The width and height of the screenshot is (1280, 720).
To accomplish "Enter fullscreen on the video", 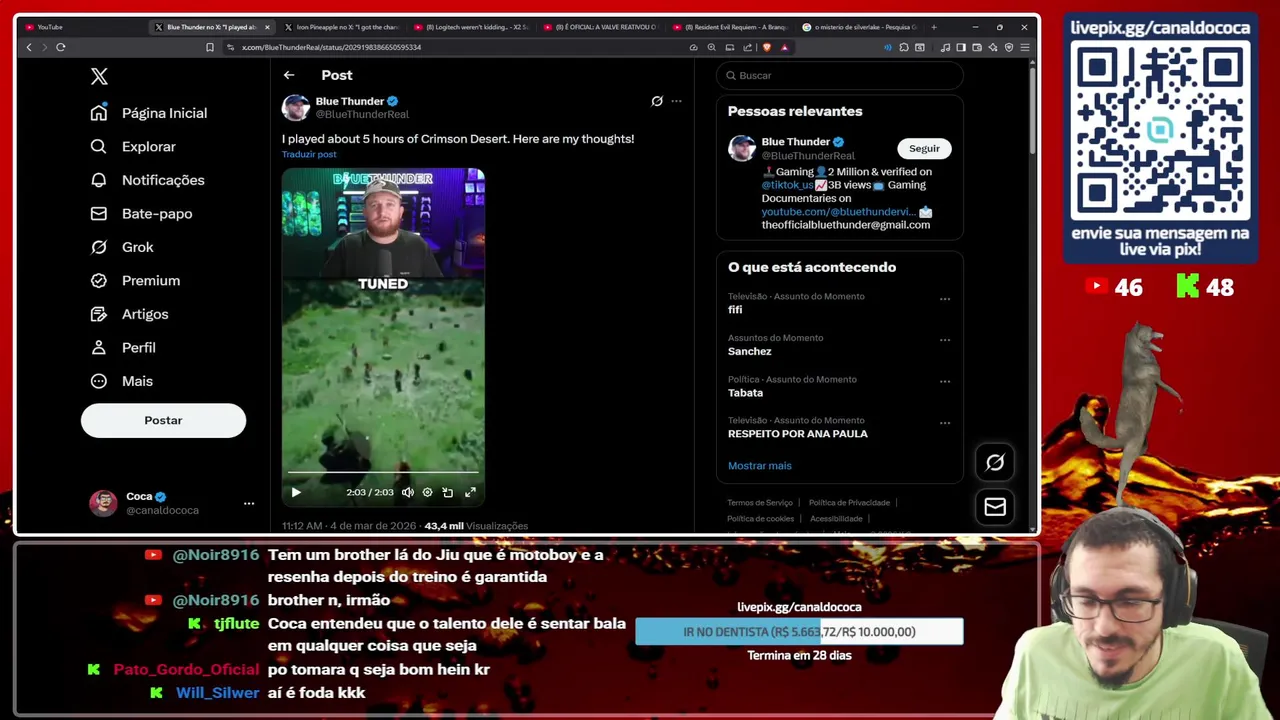I will 470,492.
